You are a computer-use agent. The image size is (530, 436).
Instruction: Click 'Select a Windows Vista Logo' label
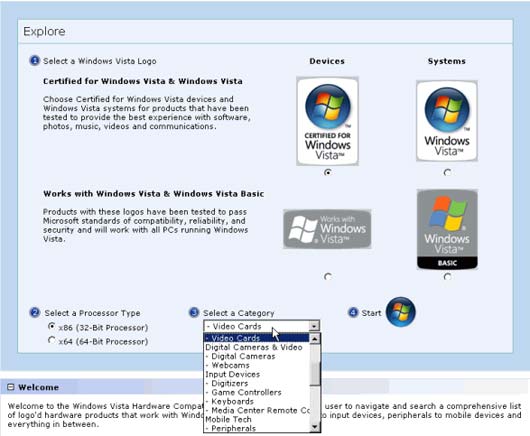coord(100,61)
